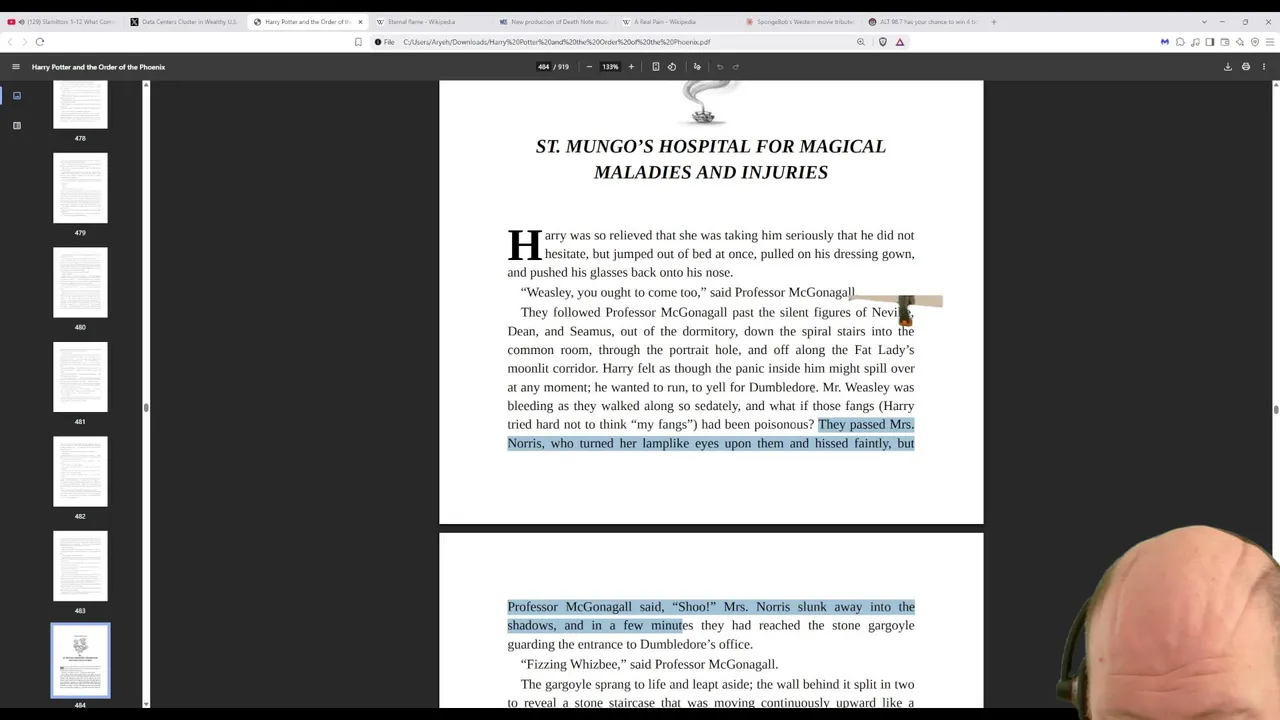Open the PDF viewer more actions menu

pos(1264,67)
